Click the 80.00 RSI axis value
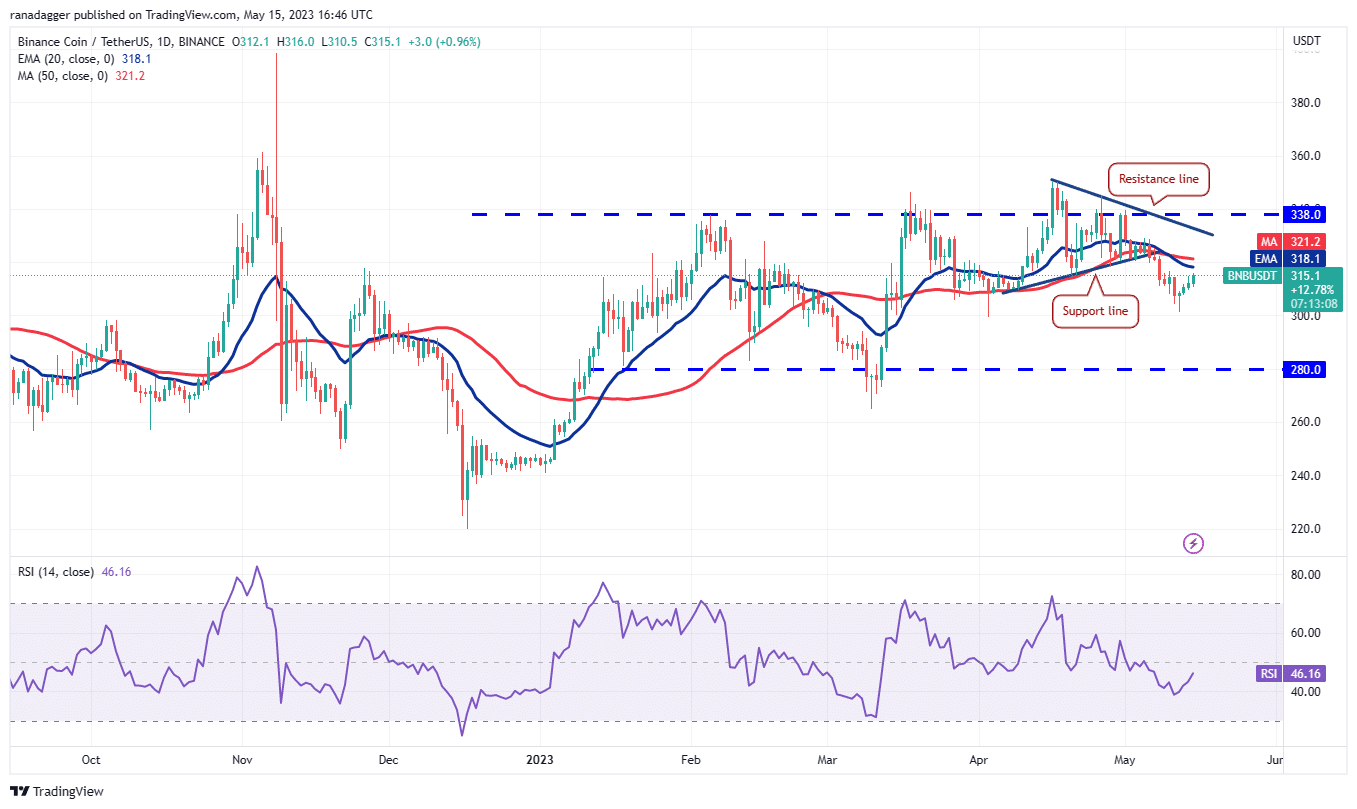 (x=1307, y=575)
